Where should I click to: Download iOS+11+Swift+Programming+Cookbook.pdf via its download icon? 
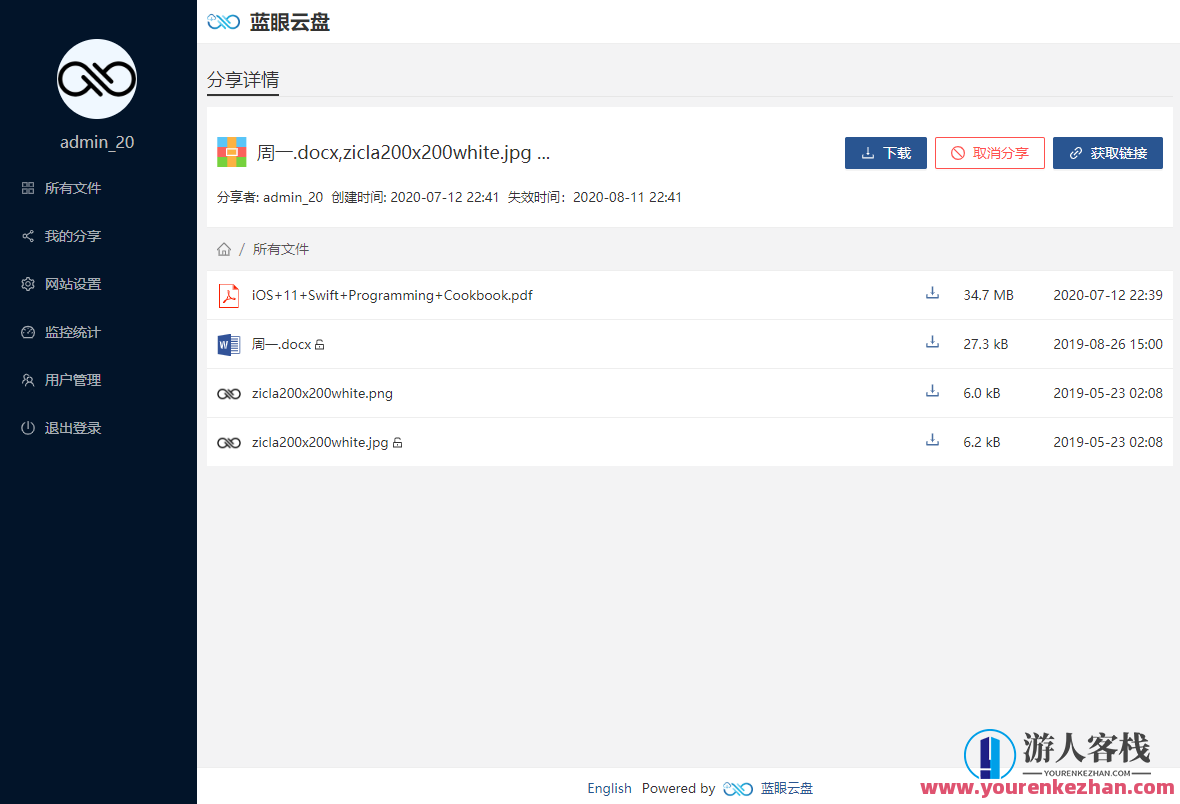pyautogui.click(x=932, y=293)
